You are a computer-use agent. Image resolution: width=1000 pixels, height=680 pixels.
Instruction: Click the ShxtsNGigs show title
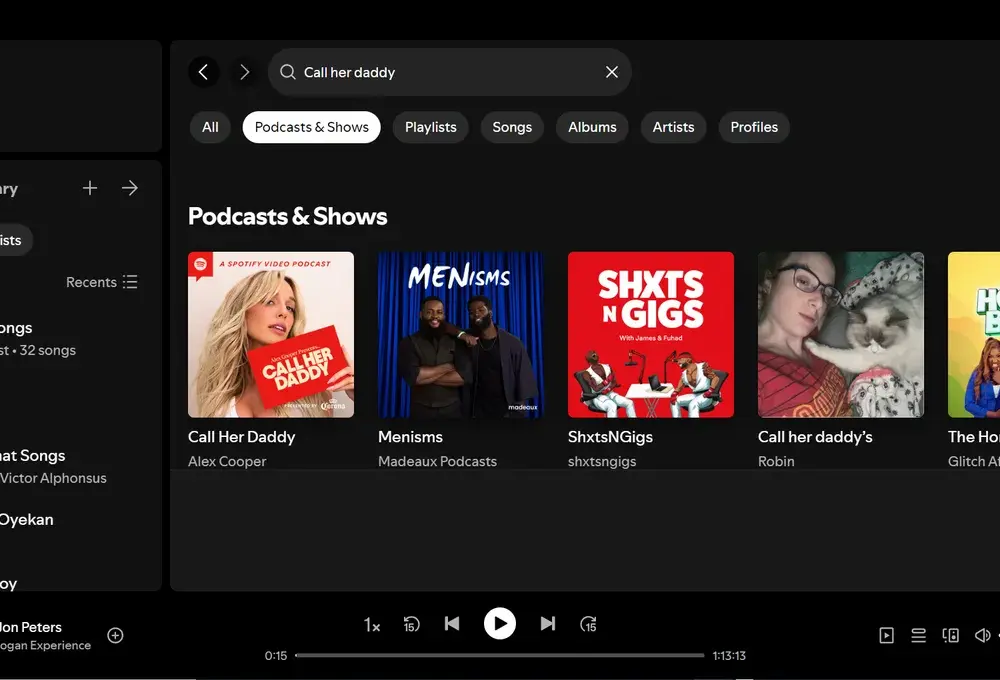[610, 437]
